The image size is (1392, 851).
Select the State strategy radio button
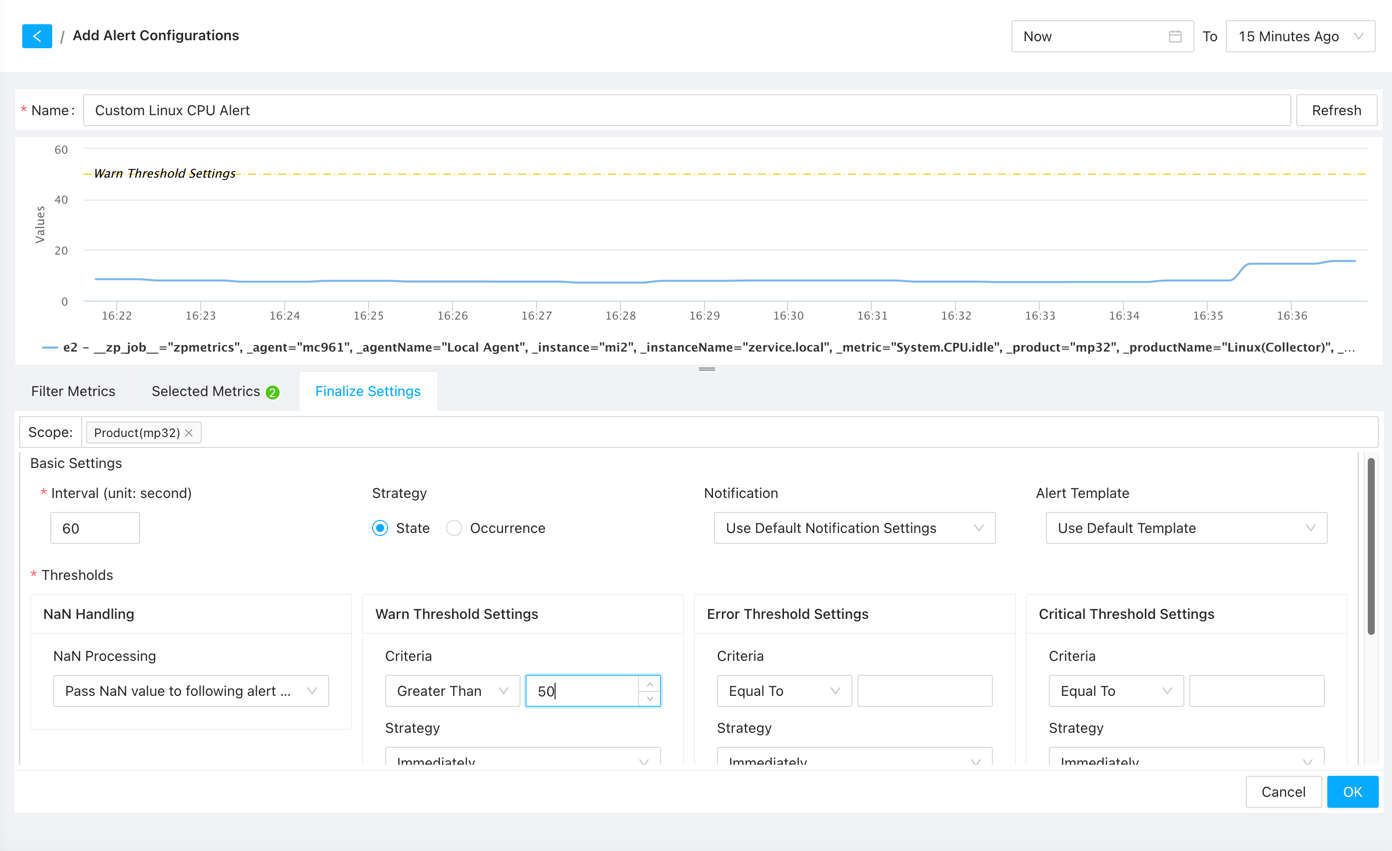pos(380,528)
